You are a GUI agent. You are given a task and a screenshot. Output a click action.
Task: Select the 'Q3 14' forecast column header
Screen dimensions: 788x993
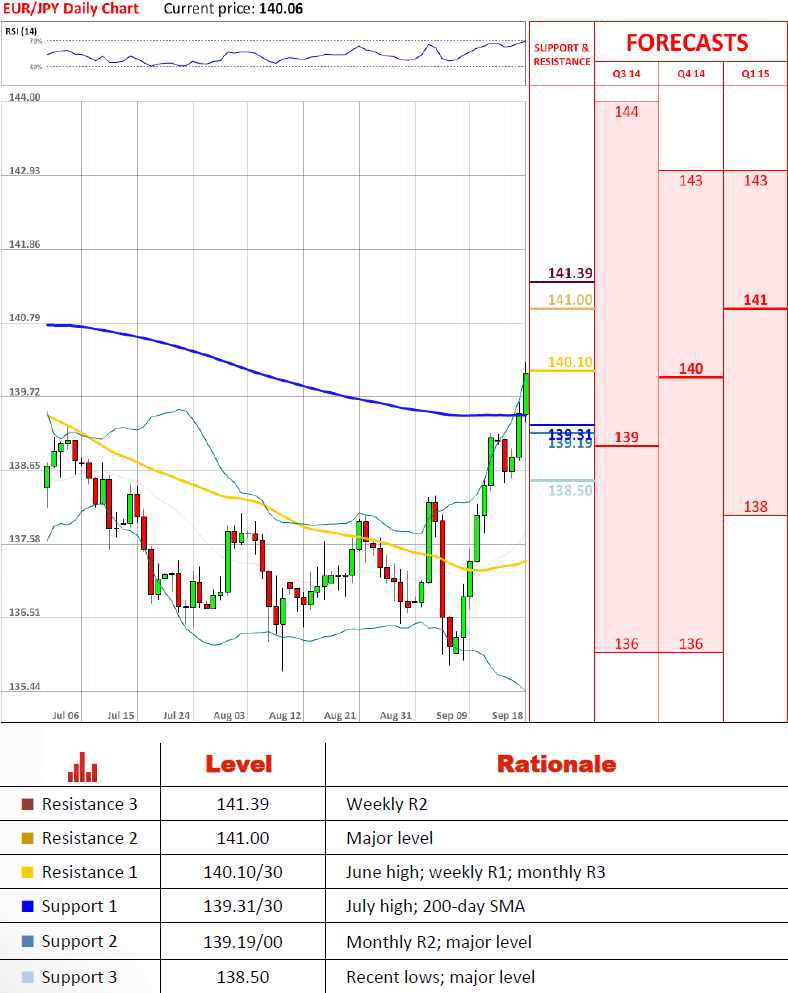click(x=626, y=73)
